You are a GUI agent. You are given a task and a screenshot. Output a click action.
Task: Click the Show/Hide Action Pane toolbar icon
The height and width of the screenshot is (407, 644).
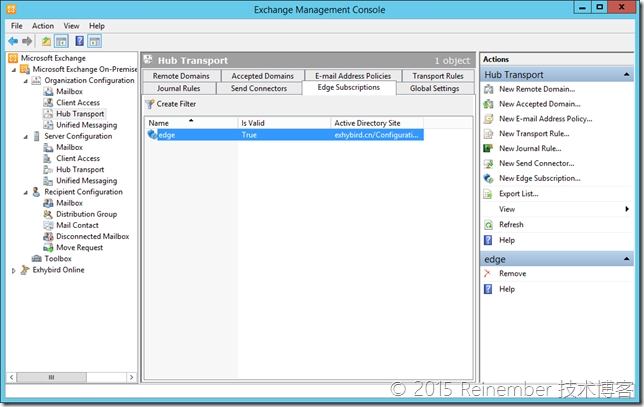tap(94, 41)
